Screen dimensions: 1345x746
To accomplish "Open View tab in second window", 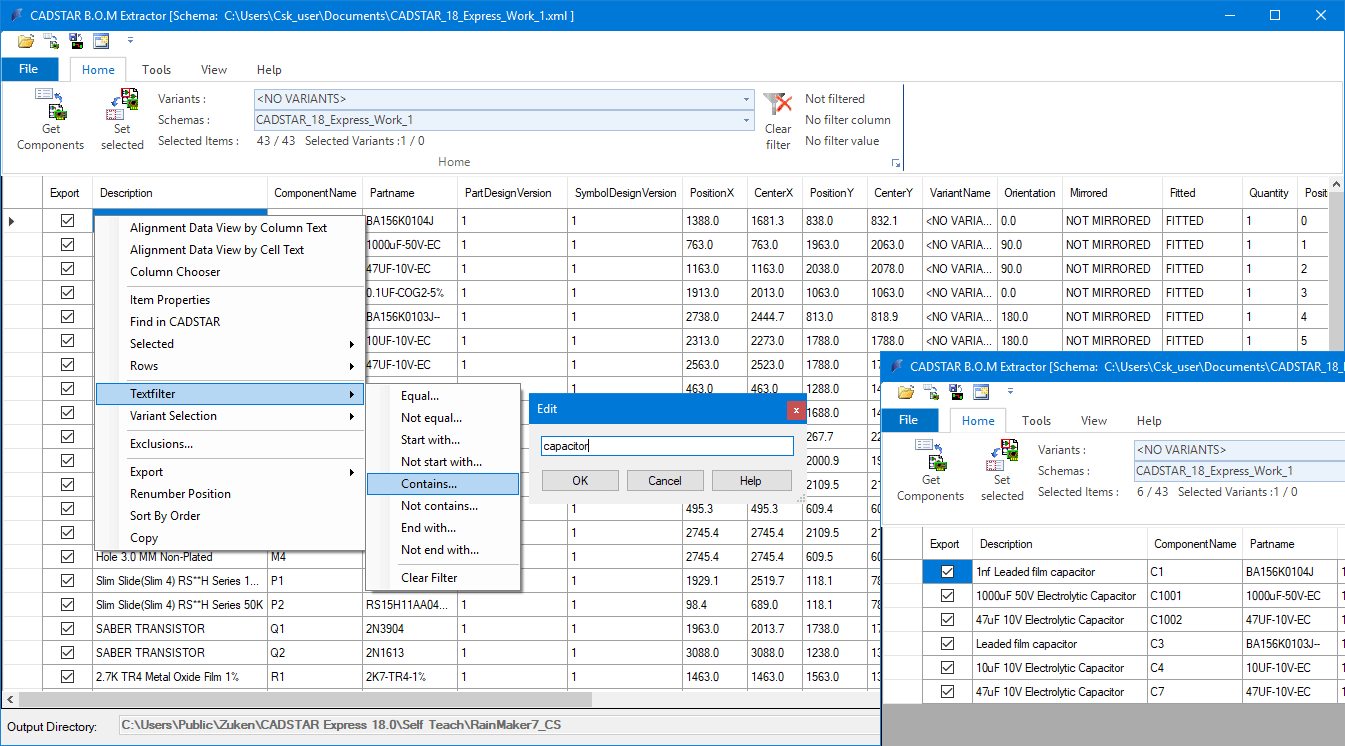I will tap(1094, 421).
